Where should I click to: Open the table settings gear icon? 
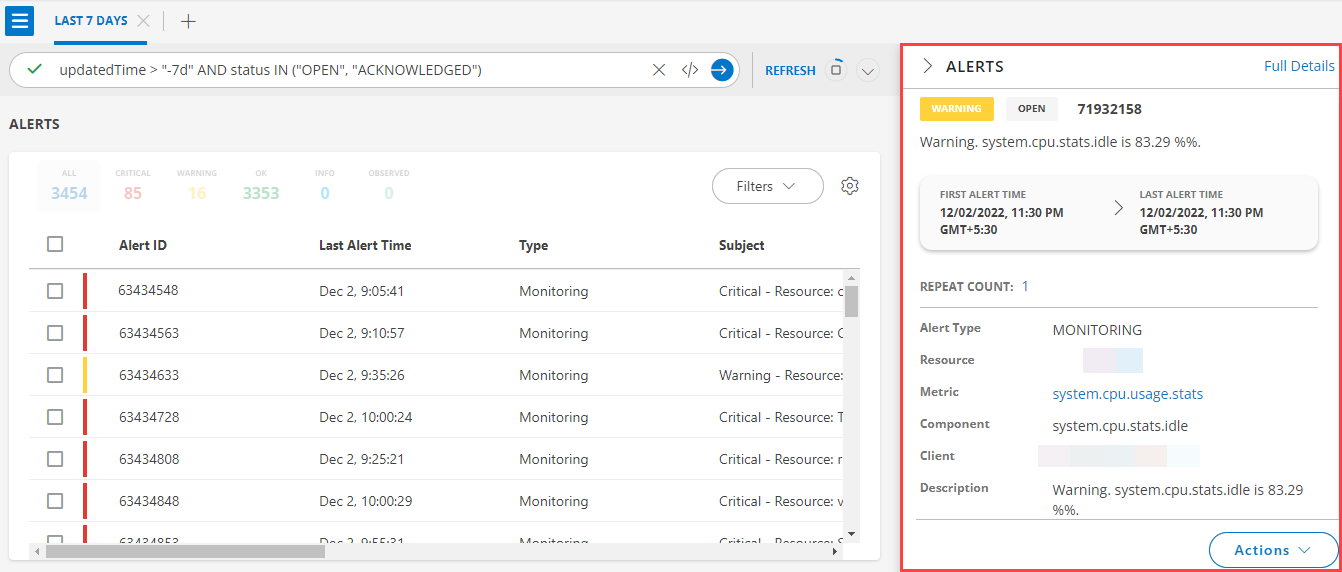tap(850, 186)
